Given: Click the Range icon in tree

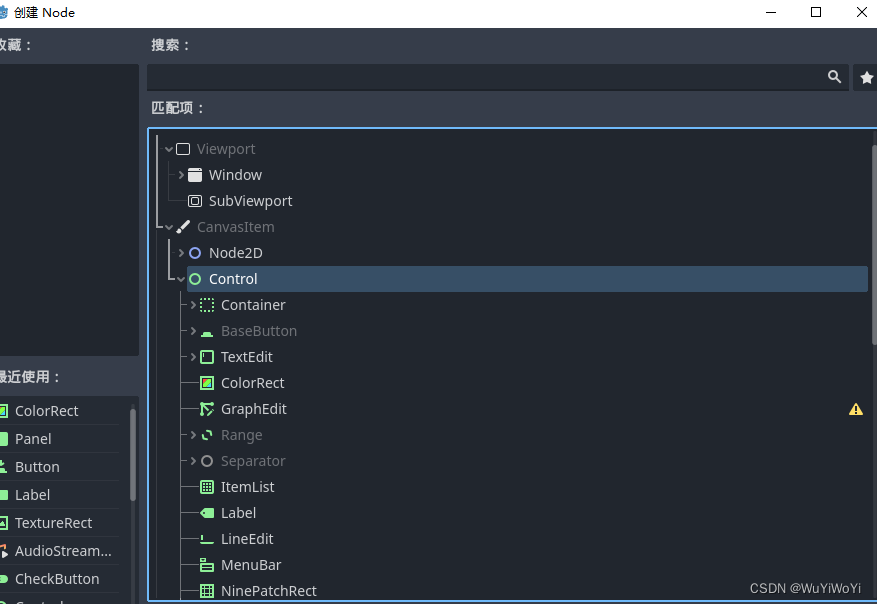Looking at the screenshot, I should [207, 435].
